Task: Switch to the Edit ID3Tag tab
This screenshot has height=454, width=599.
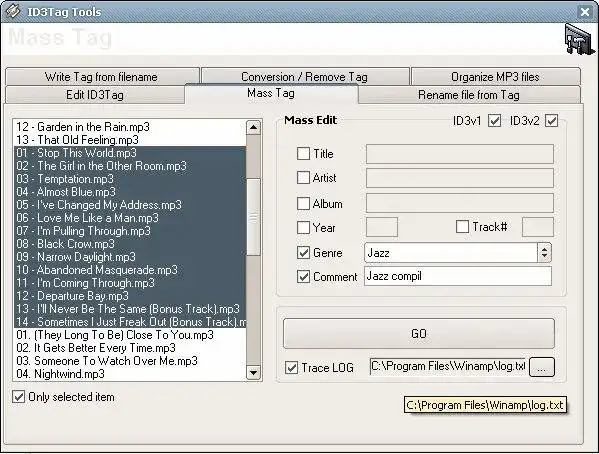Action: coord(95,95)
